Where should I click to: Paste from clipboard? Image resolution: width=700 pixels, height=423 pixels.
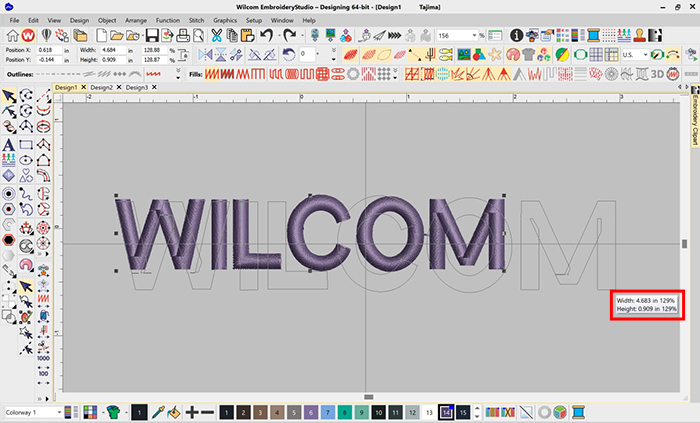click(x=247, y=35)
